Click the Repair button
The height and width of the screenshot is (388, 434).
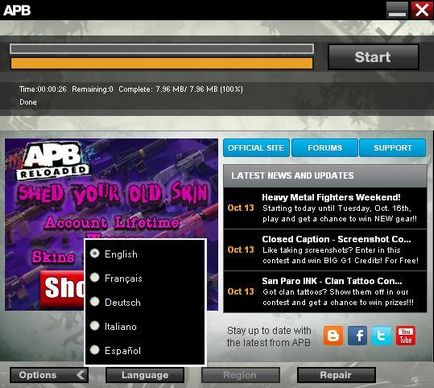point(336,375)
